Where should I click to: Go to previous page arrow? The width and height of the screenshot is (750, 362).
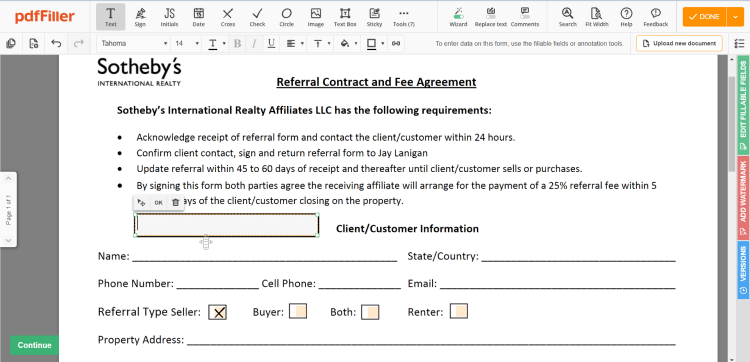click(x=8, y=179)
